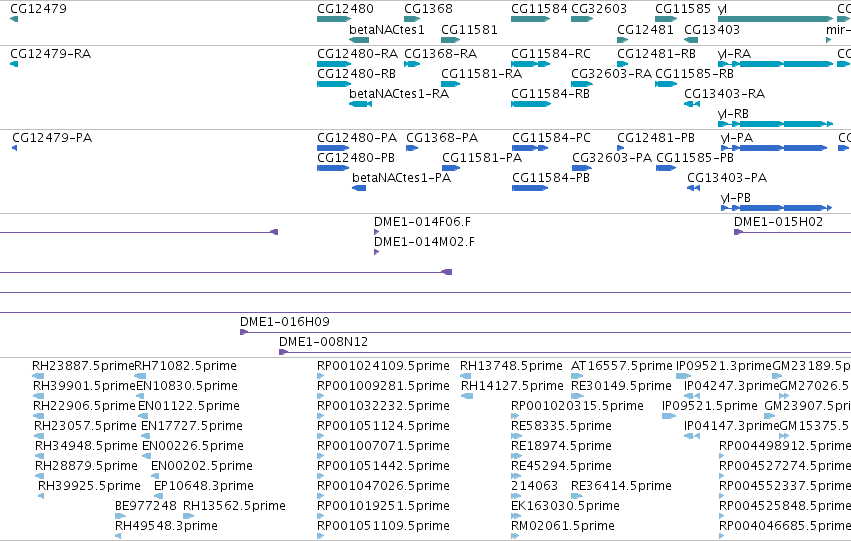Select the CG12480-PA protein feature
Image resolution: width=851 pixels, height=541 pixels.
pos(333,148)
